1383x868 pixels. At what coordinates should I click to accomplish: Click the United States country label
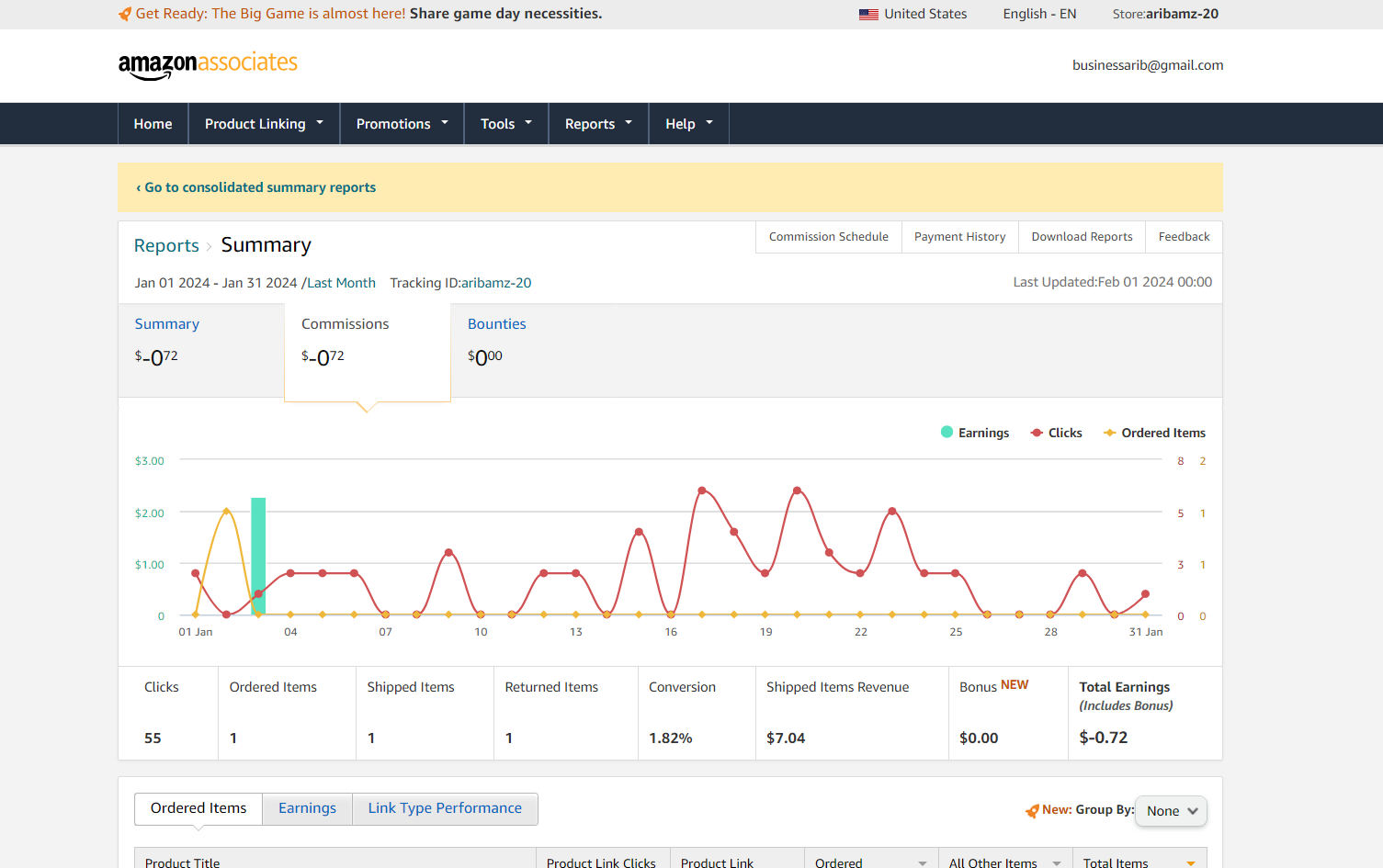[925, 14]
